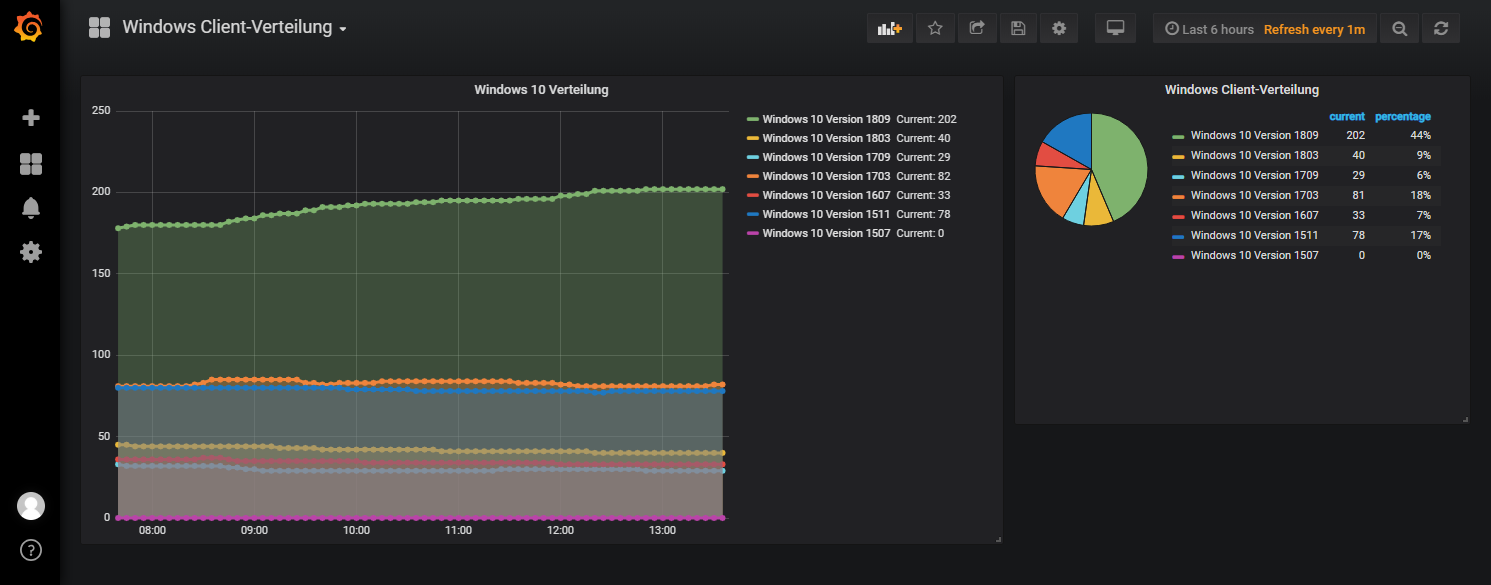The width and height of the screenshot is (1491, 585).
Task: Toggle Windows 10 Version 1809 series in graph legend
Action: [826, 119]
